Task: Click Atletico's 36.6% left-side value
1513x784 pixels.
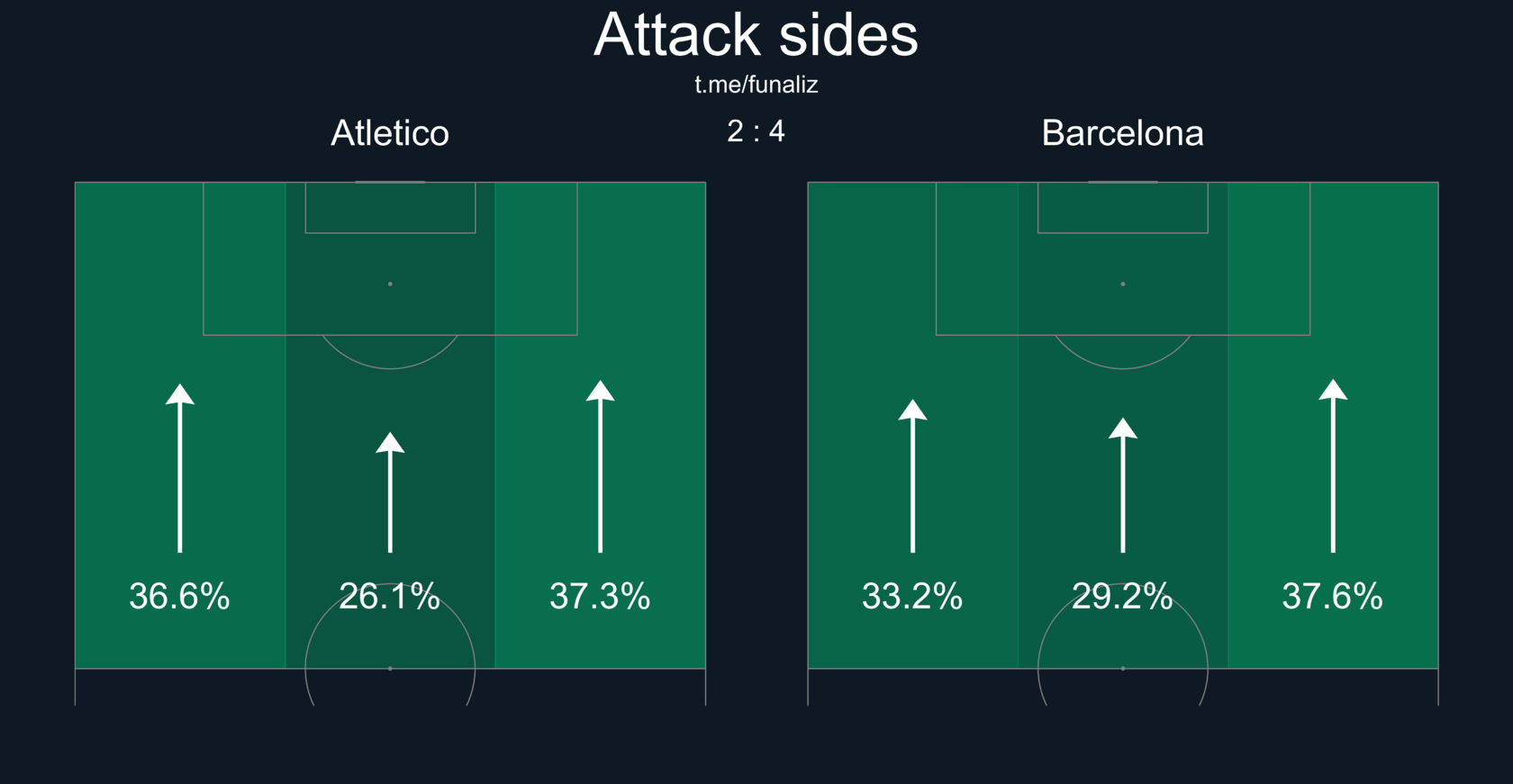Action: tap(179, 596)
